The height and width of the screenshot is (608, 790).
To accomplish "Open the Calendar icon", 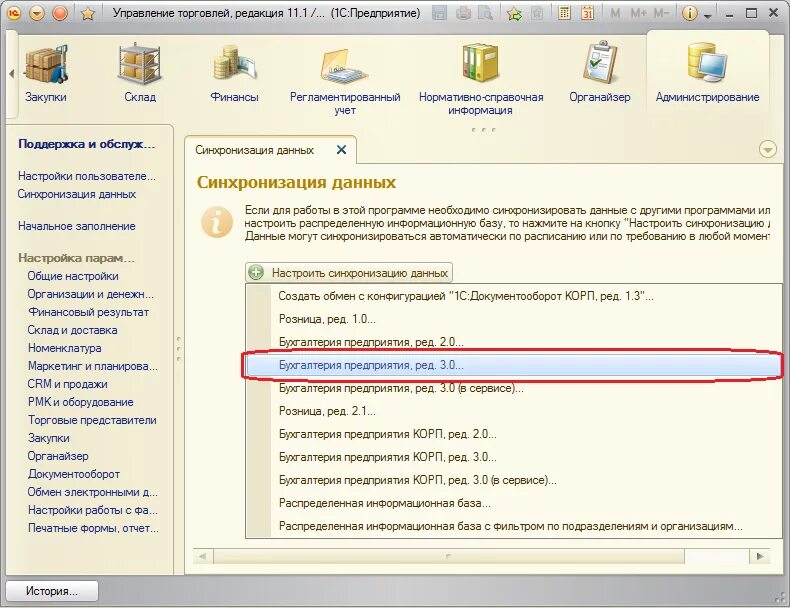I will click(x=587, y=13).
